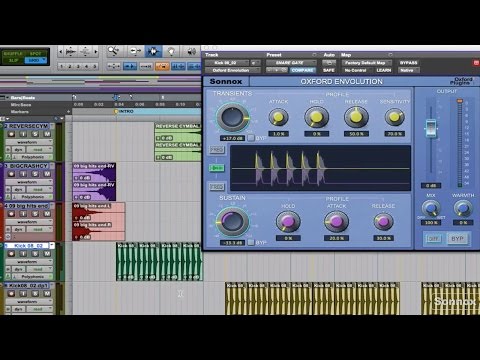Click the horizontal zoom out arrow
The image size is (480, 360).
click(60, 51)
